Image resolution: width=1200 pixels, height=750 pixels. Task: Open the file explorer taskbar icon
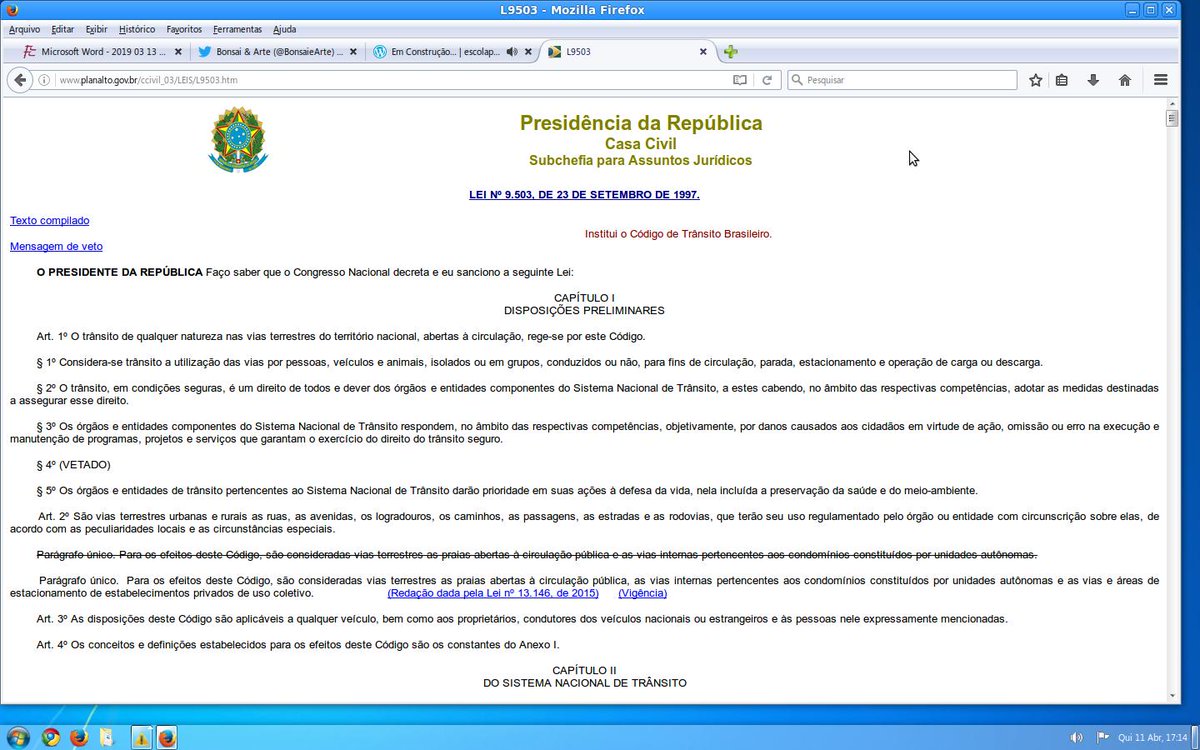coord(107,737)
